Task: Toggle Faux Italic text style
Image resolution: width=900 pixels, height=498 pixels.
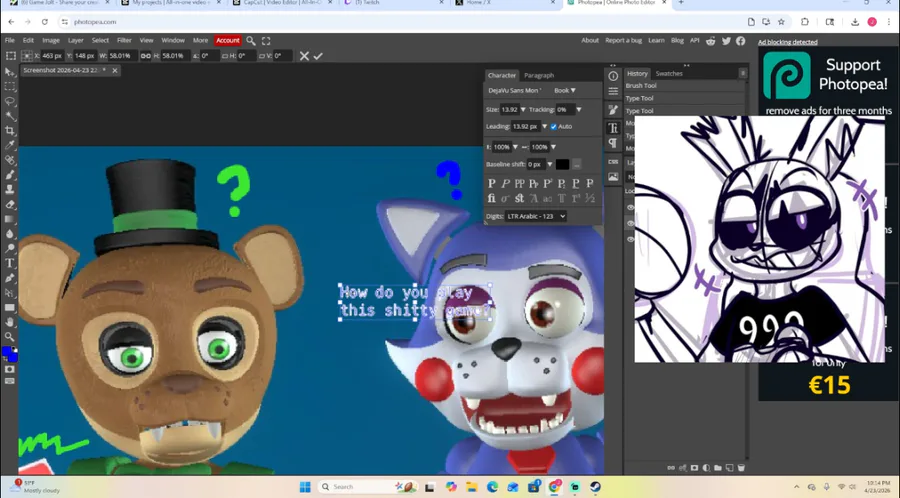Action: click(x=505, y=184)
